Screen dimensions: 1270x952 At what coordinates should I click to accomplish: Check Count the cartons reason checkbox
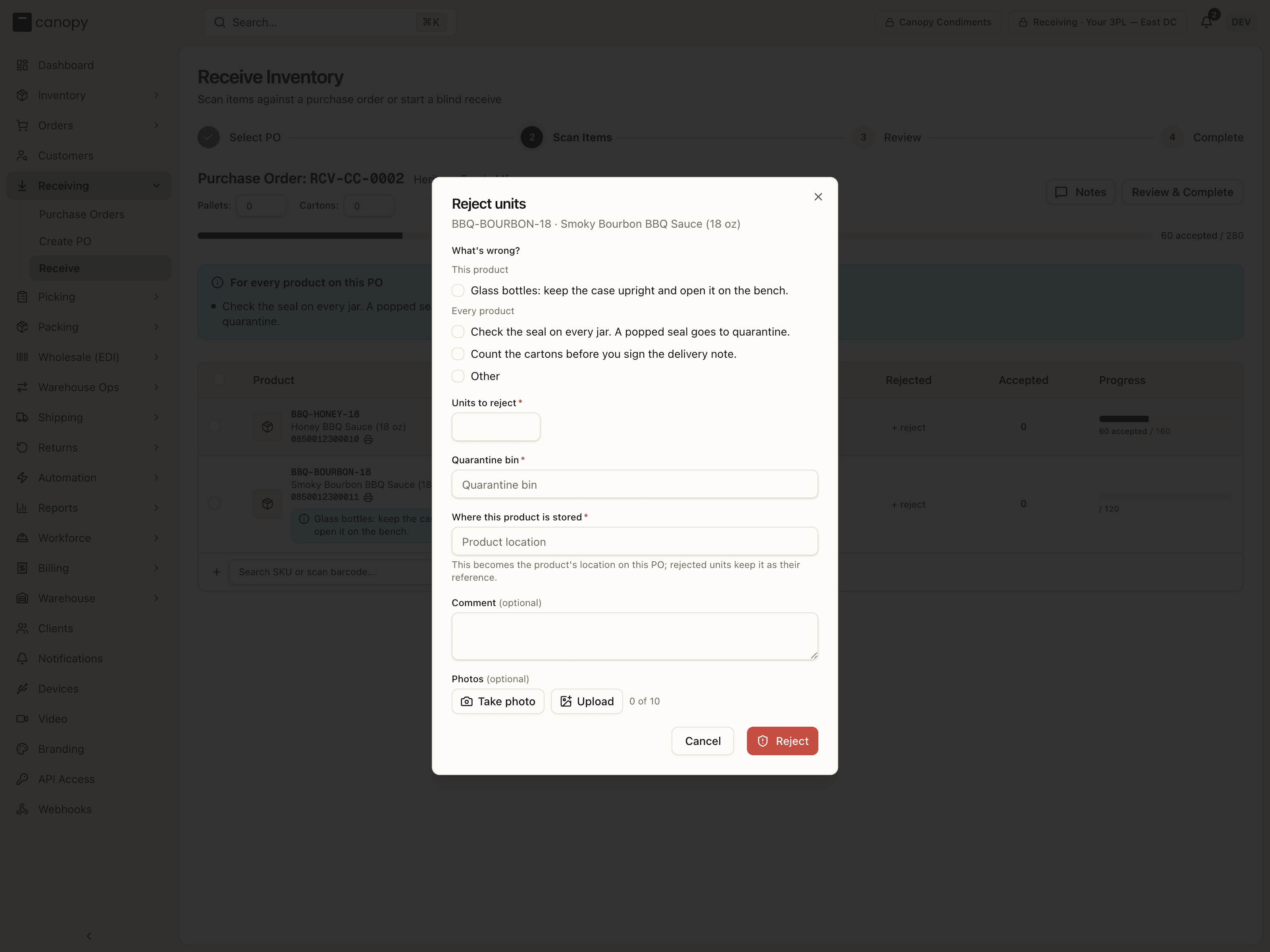(x=458, y=354)
